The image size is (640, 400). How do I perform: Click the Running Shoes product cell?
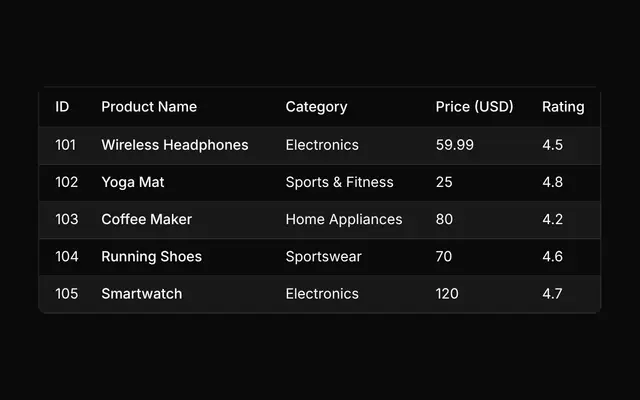(151, 257)
